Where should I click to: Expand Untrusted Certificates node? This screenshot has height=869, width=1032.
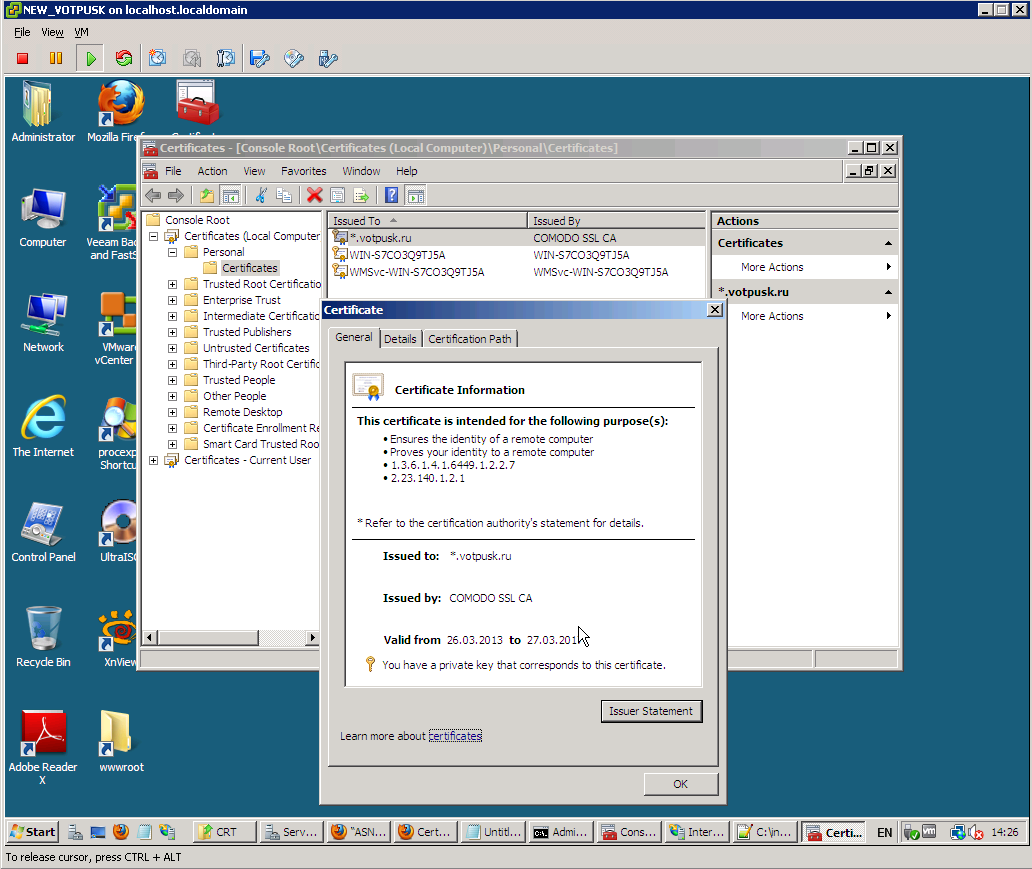[172, 348]
